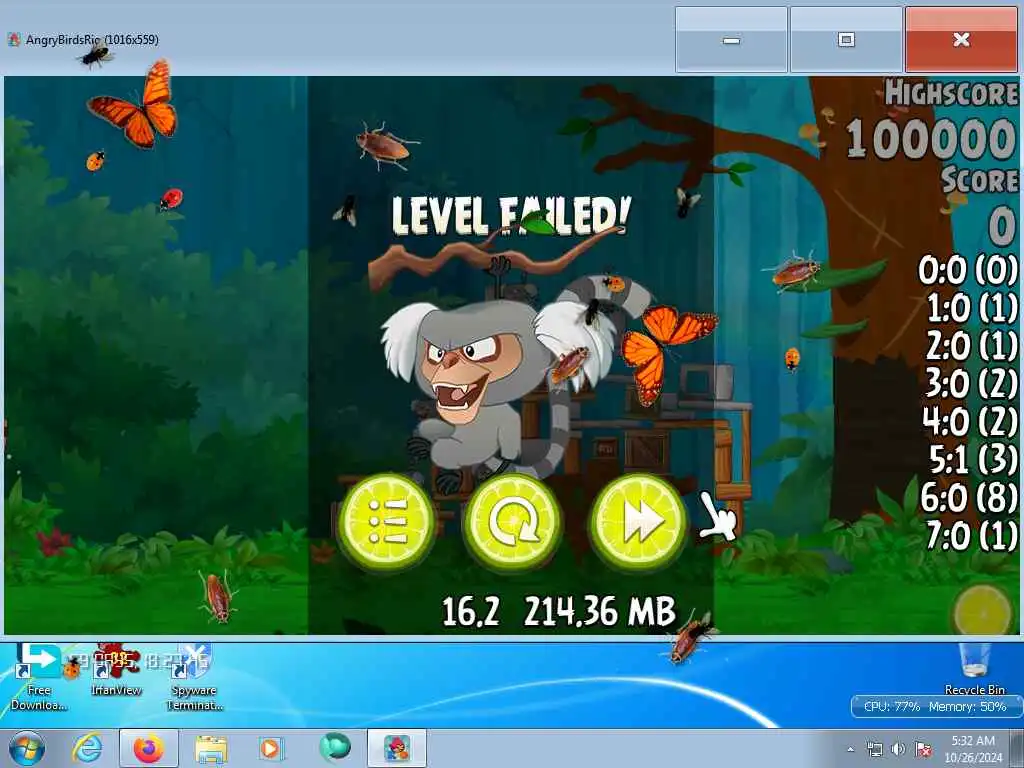Viewport: 1024px width, 768px height.
Task: Click the highscore value 100000
Action: 931,139
